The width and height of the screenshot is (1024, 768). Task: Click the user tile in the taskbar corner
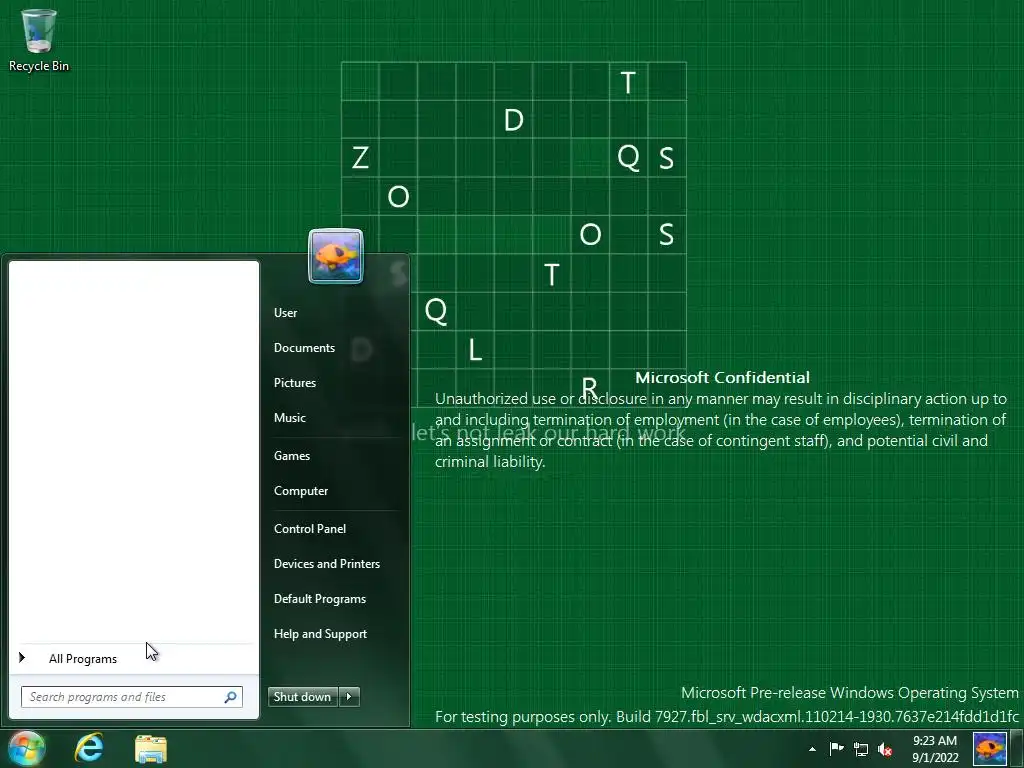(x=990, y=749)
